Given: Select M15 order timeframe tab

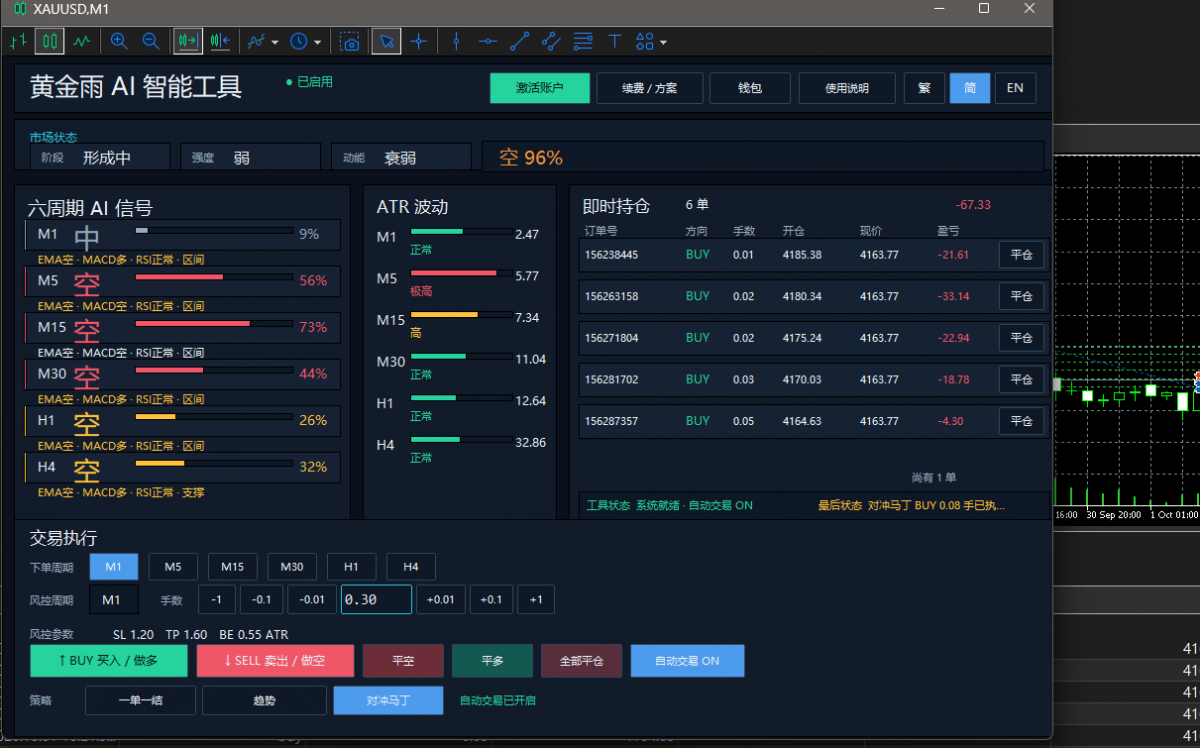Looking at the screenshot, I should pyautogui.click(x=233, y=567).
